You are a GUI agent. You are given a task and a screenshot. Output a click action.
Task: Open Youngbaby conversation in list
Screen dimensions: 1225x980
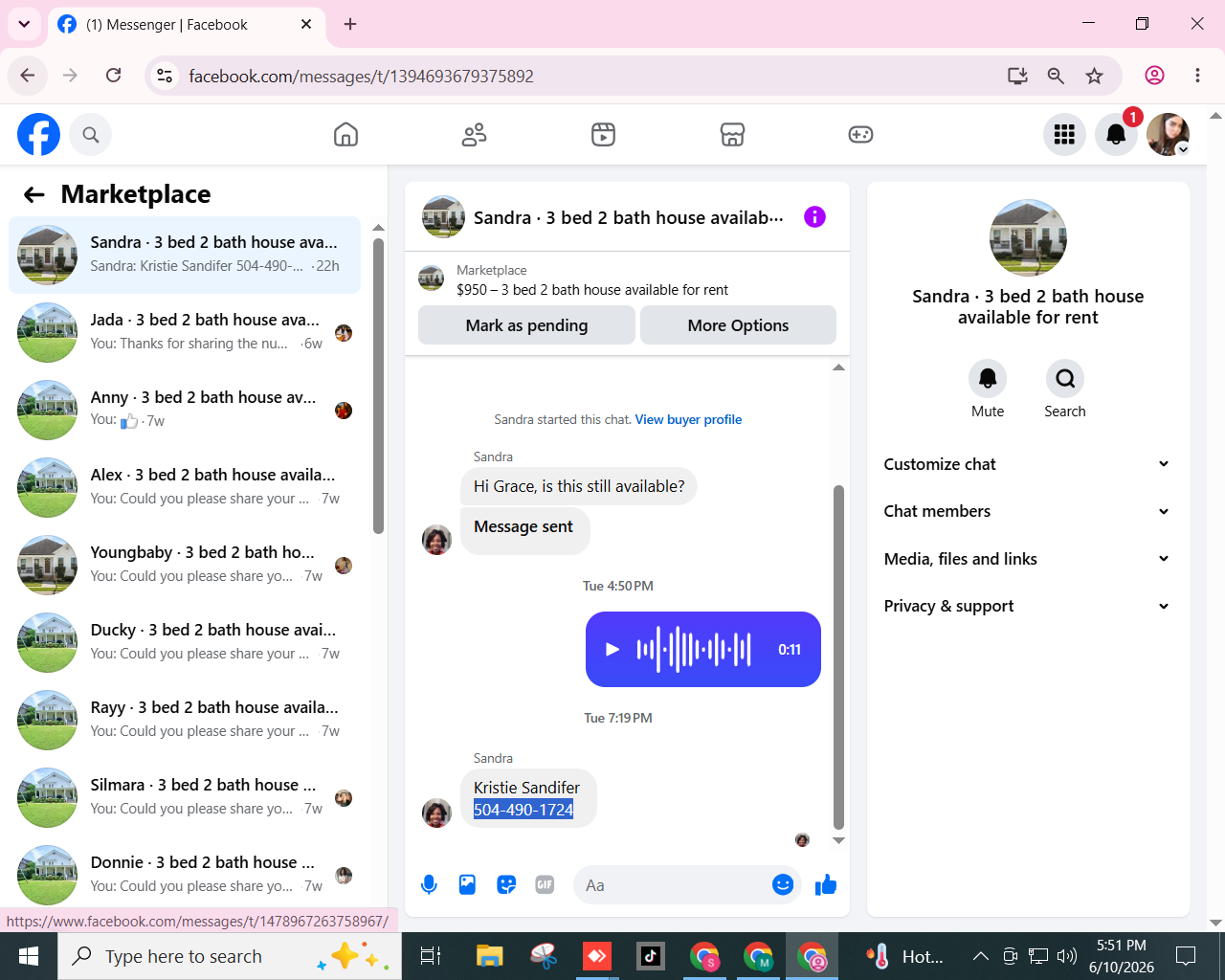tap(185, 565)
